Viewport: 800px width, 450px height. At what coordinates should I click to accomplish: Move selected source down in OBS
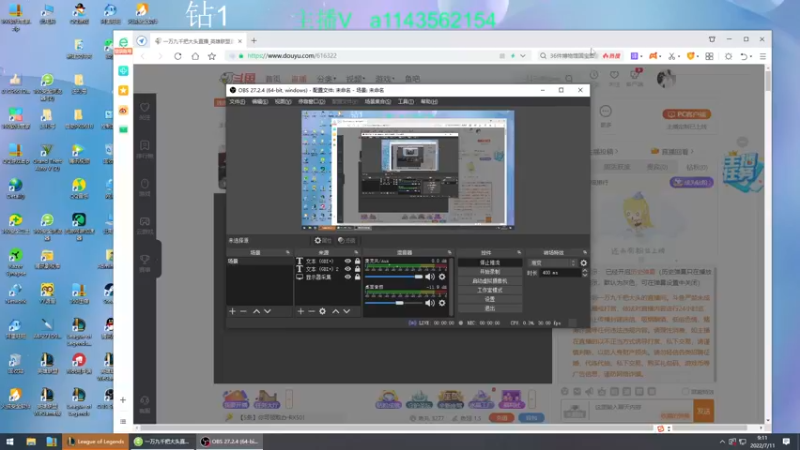(x=346, y=311)
